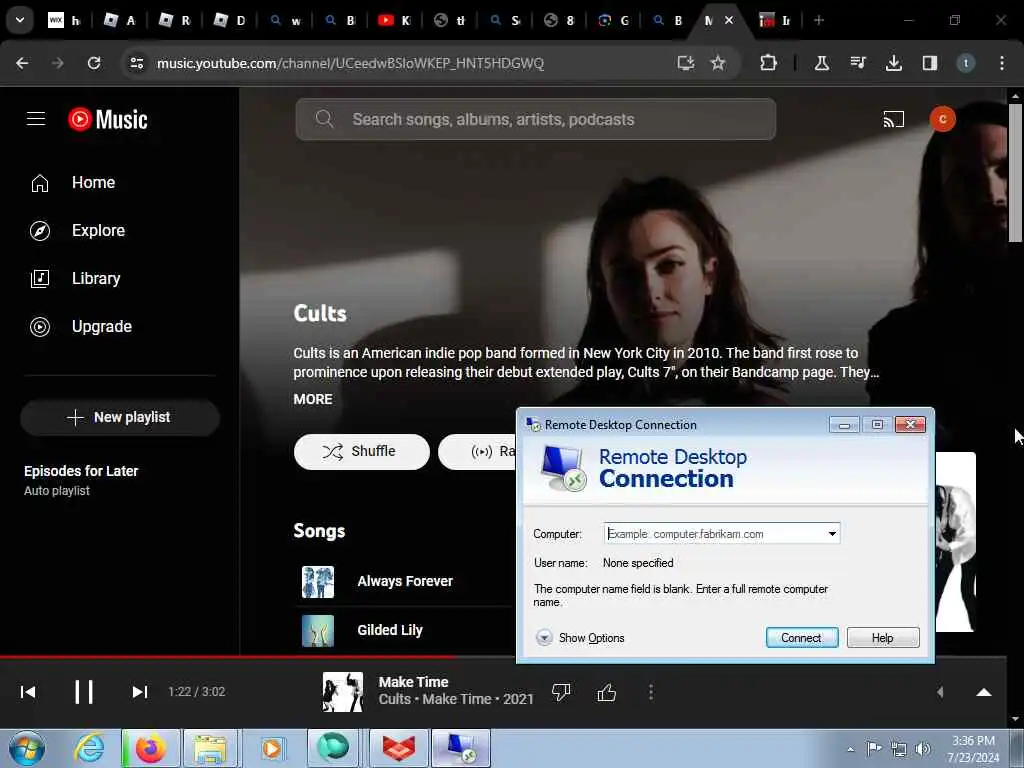Click the address bar URL
The height and width of the screenshot is (768, 1024).
[350, 63]
